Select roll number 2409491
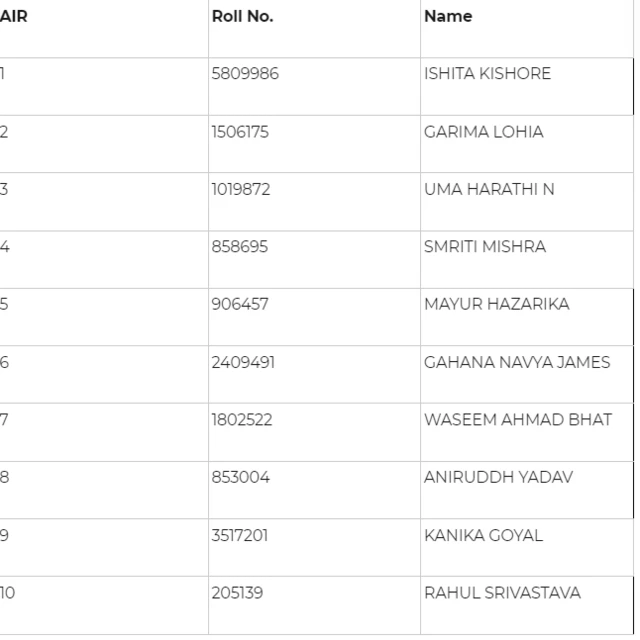Image resolution: width=640 pixels, height=640 pixels. [243, 362]
